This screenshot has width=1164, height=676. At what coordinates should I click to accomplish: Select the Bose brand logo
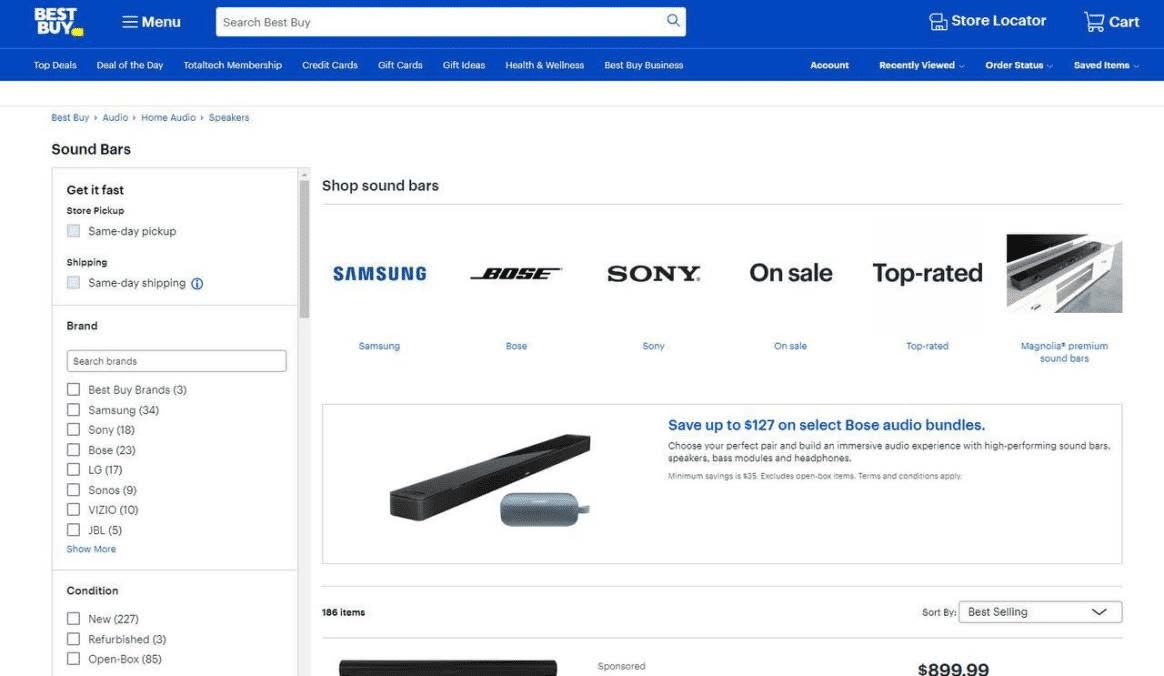point(516,273)
